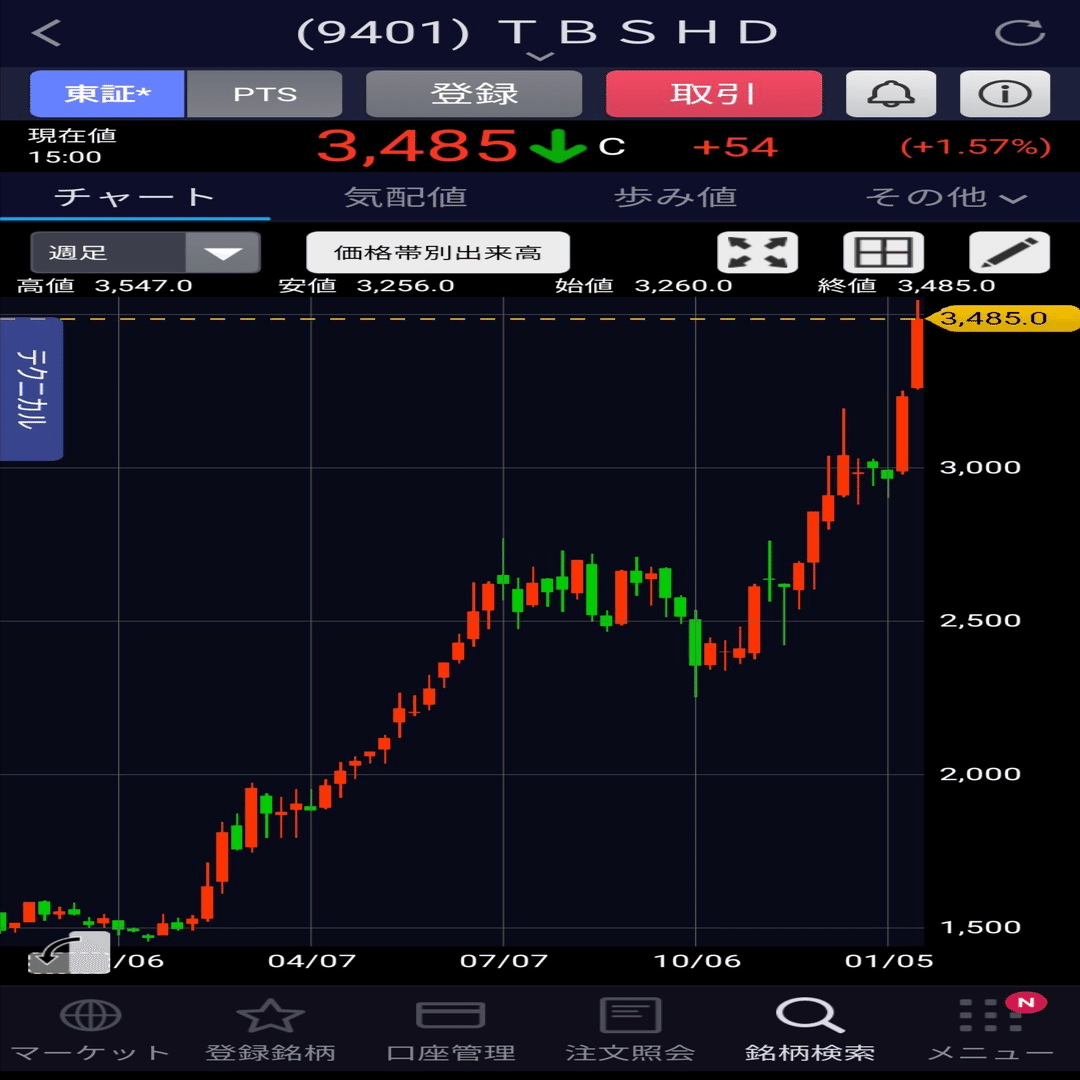Tap the 2,500 price axis label
The image size is (1080, 1080).
pyautogui.click(x=980, y=620)
